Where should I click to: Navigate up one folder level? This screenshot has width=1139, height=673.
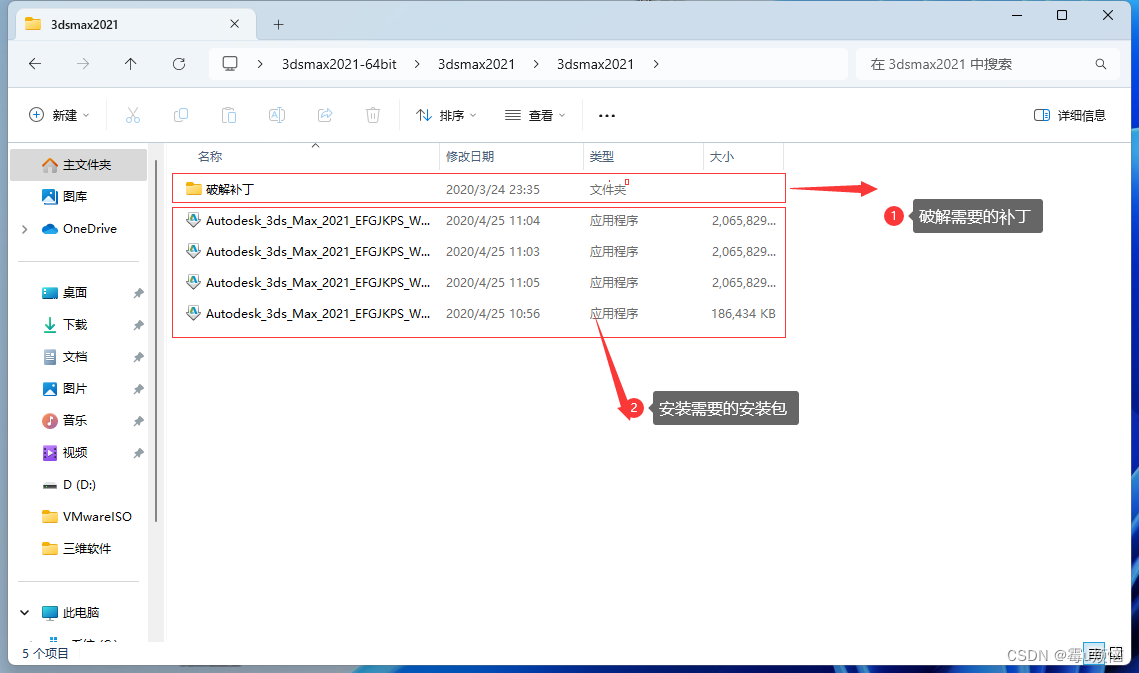pyautogui.click(x=131, y=64)
